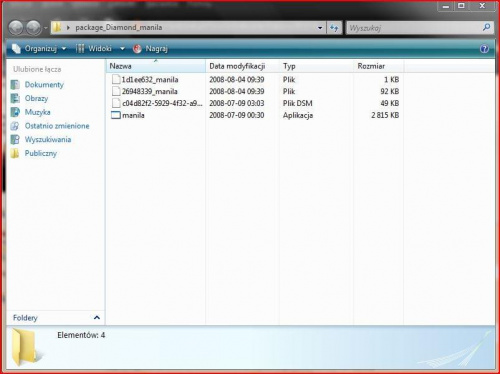Expand the address bar history dropdown

320,28
